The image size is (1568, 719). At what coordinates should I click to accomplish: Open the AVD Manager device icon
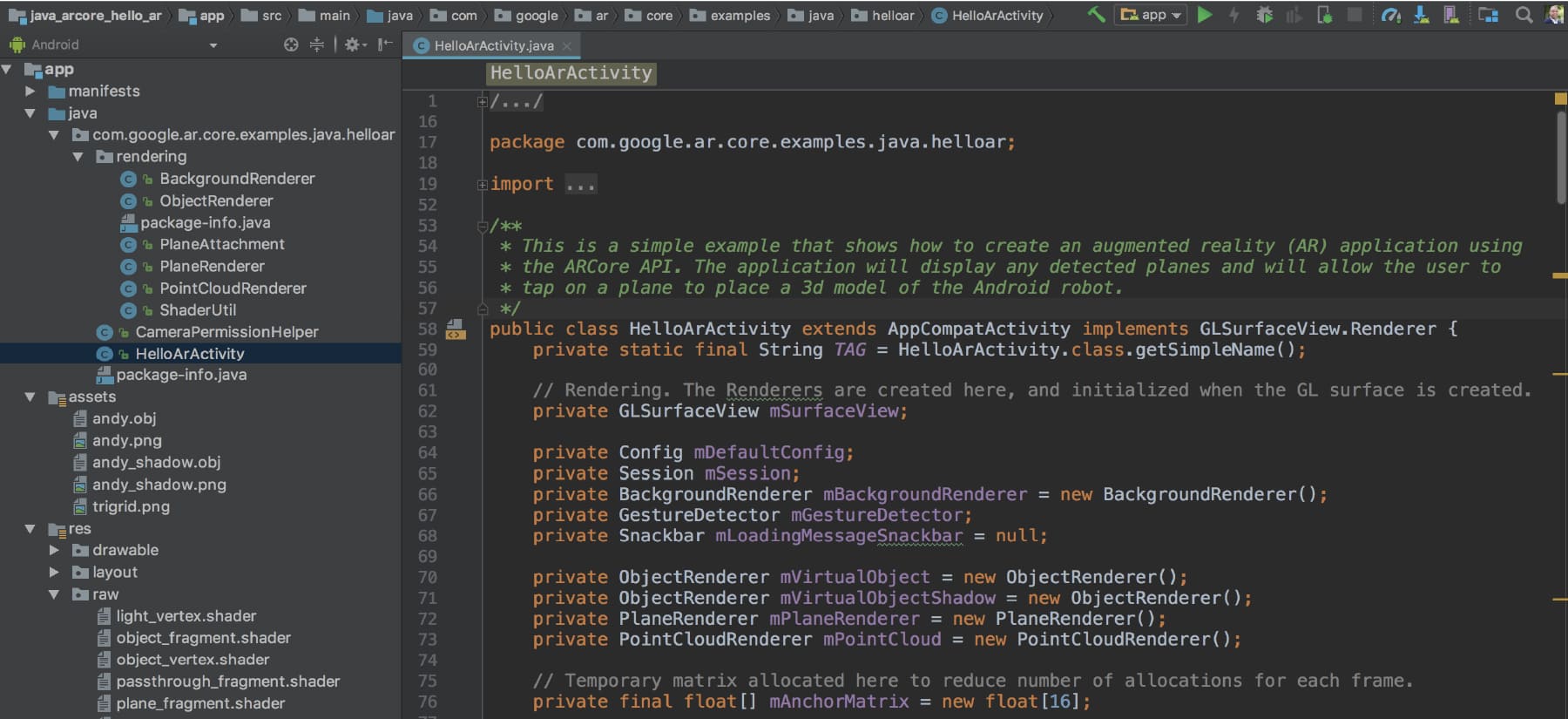[1450, 15]
